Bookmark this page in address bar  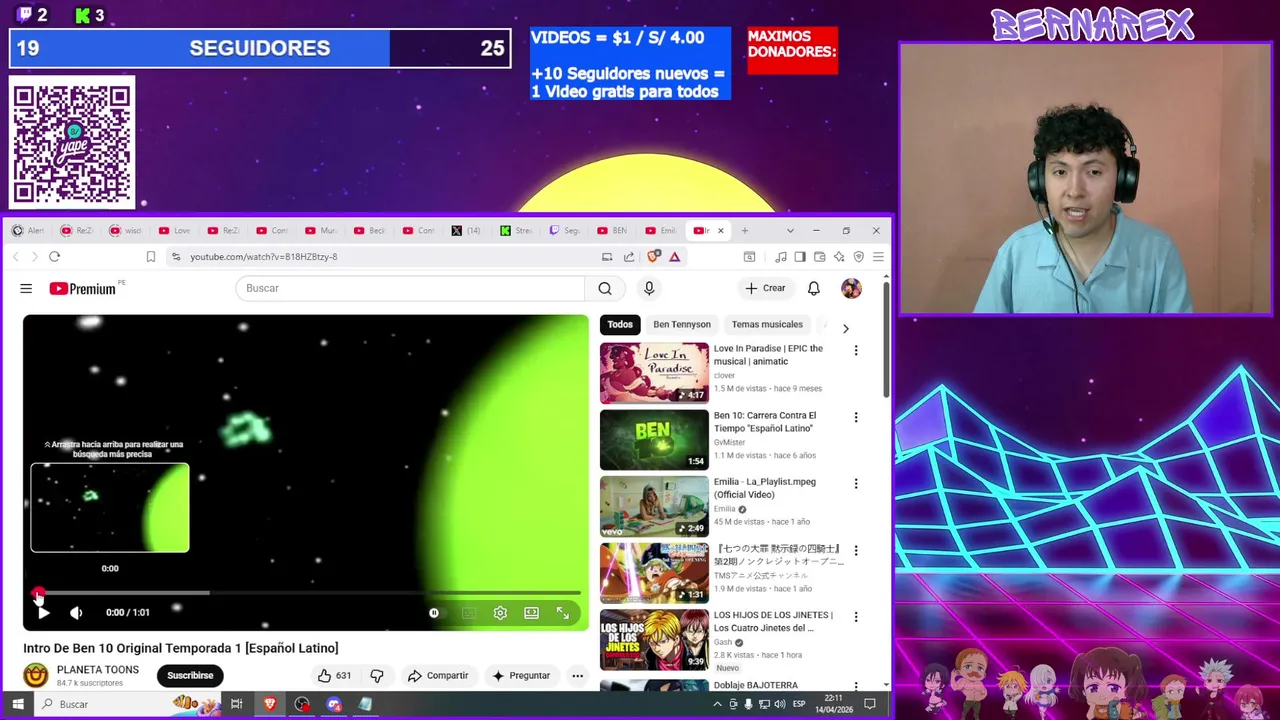tap(151, 257)
